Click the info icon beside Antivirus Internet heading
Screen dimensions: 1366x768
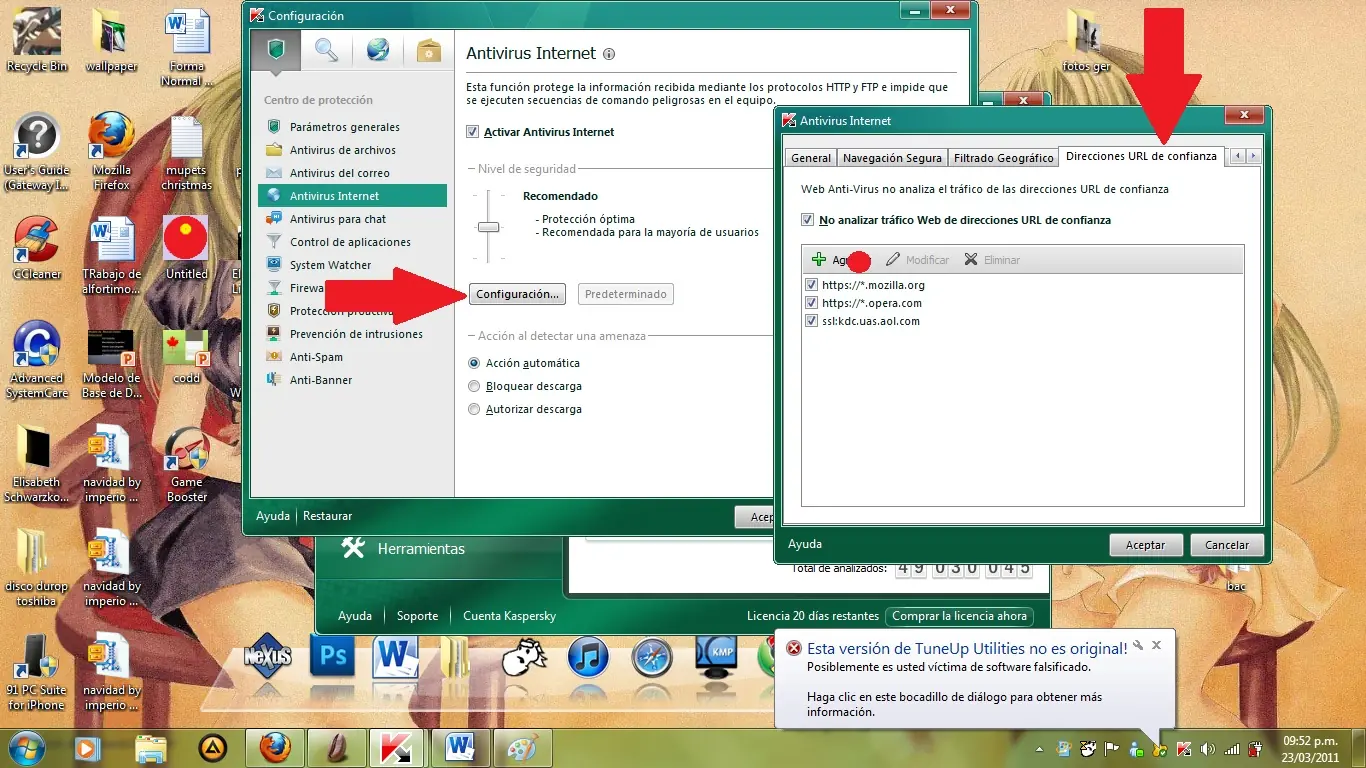tap(610, 54)
